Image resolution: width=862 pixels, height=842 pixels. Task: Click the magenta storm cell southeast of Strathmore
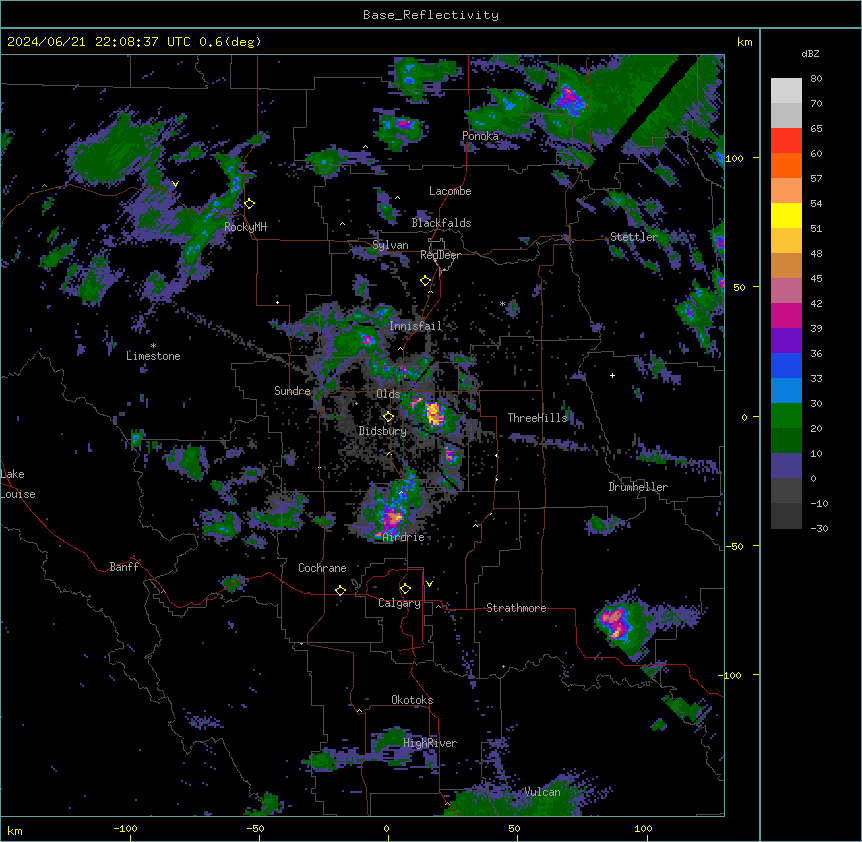click(x=616, y=622)
